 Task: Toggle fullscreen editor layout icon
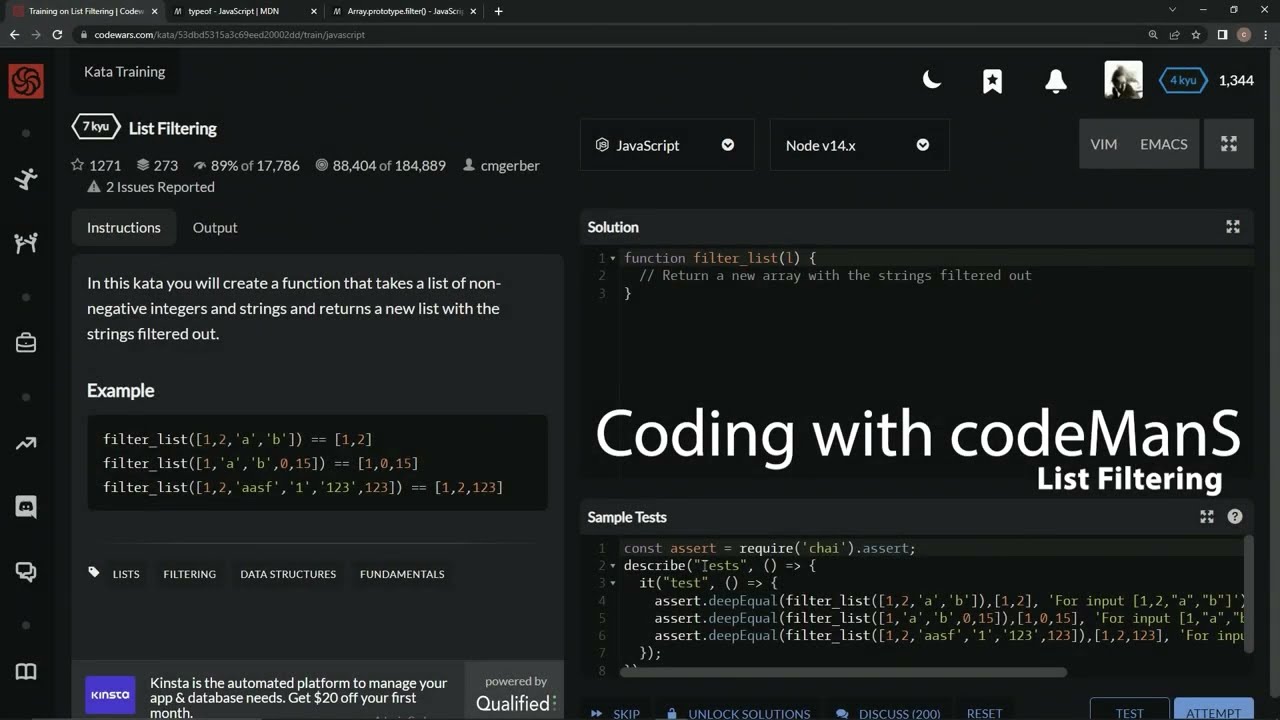pos(1229,144)
